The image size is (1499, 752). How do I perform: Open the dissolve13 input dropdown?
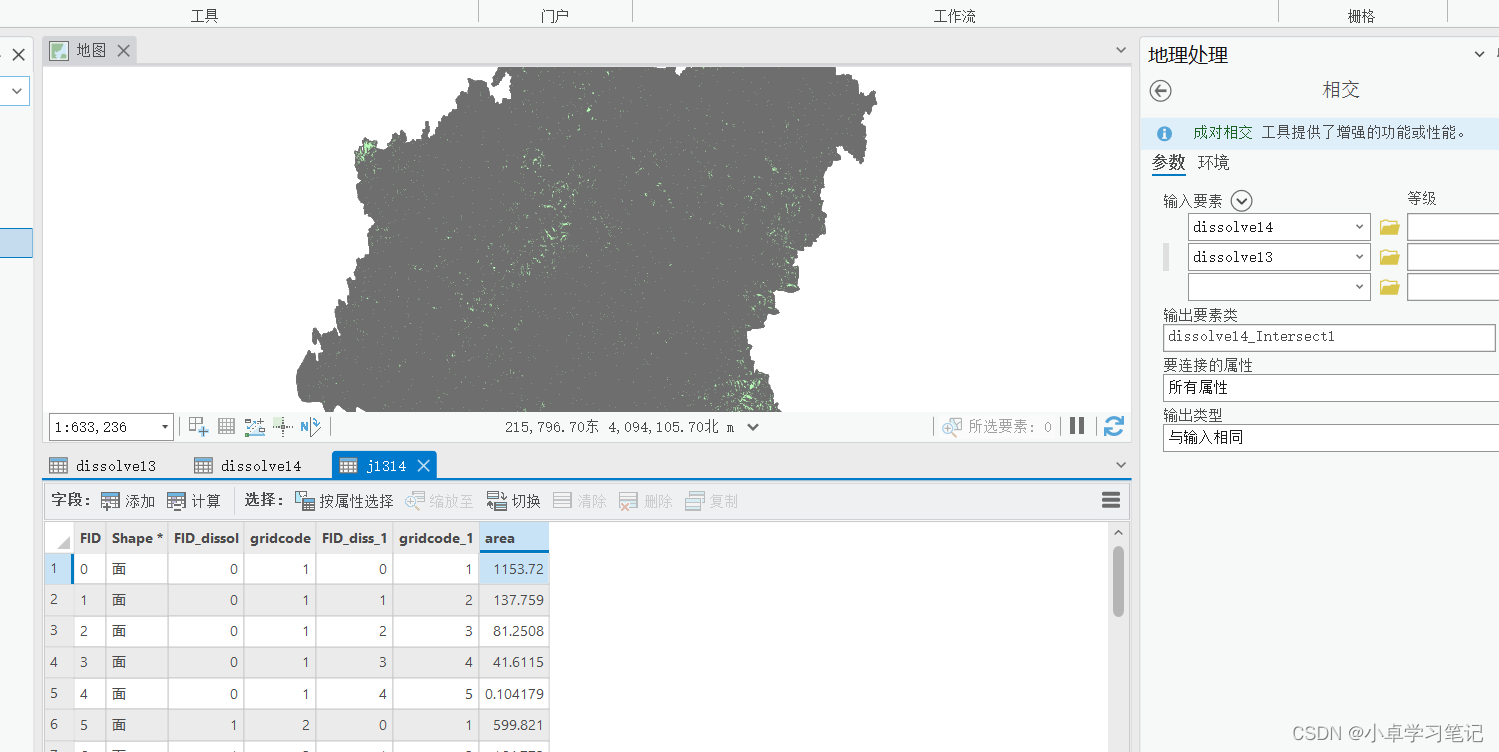pos(1359,257)
